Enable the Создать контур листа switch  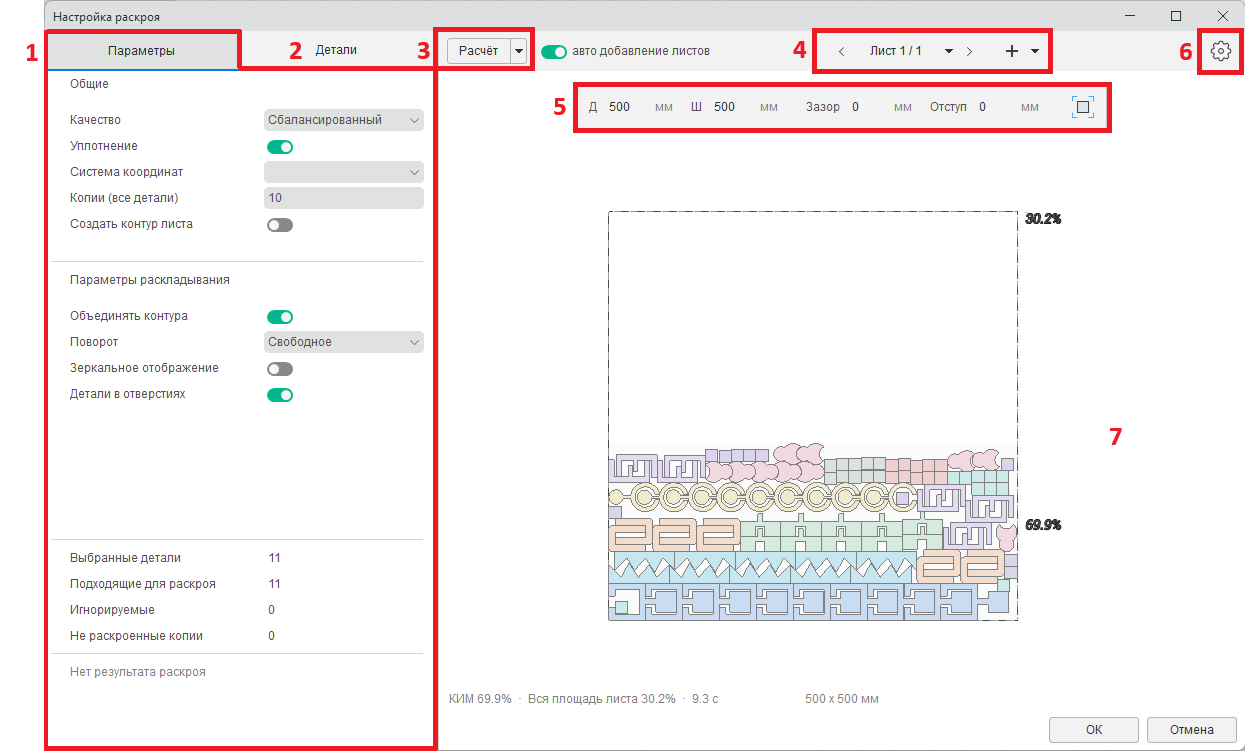click(280, 225)
